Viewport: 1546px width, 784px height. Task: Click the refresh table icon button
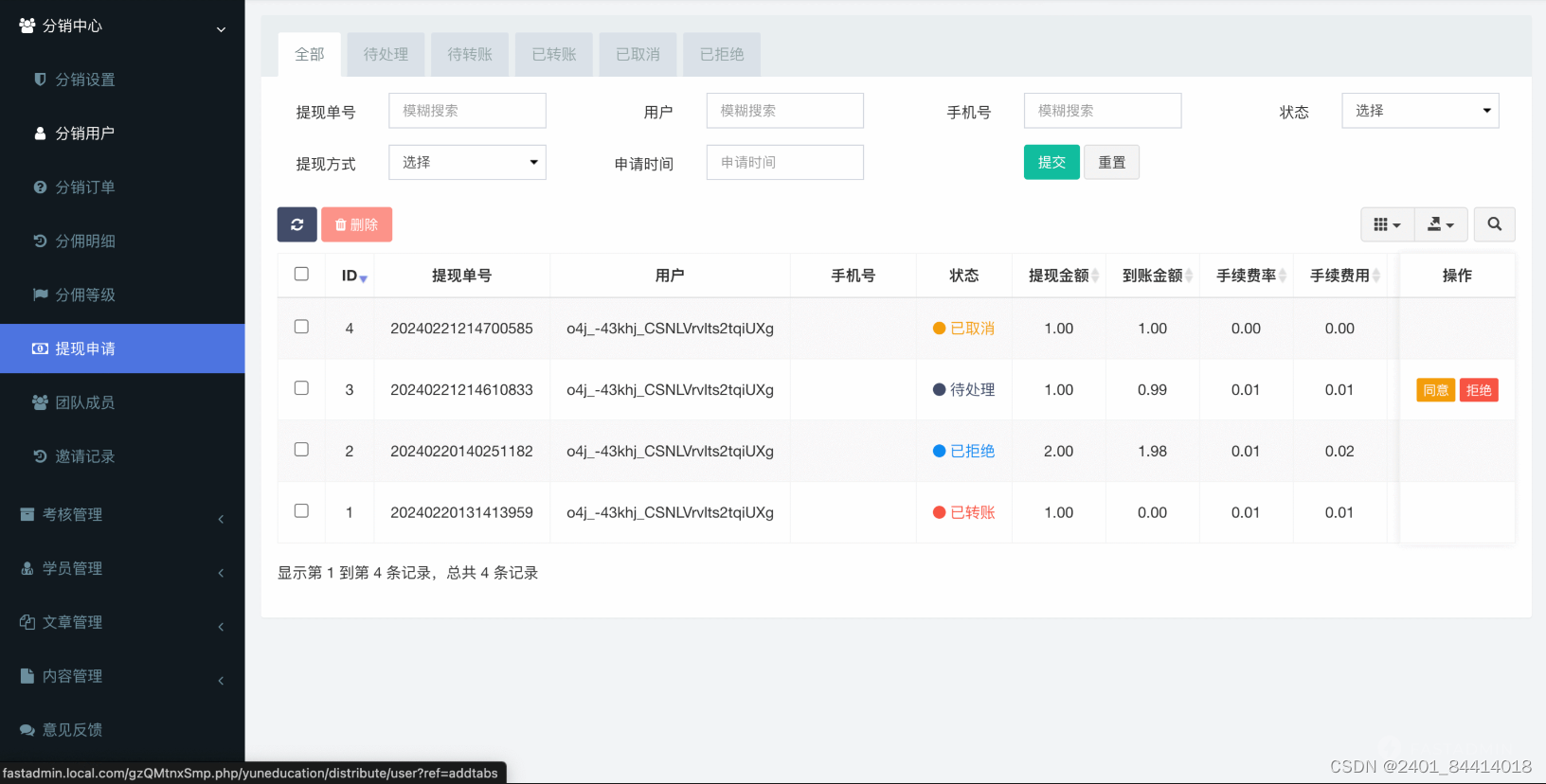tap(297, 224)
